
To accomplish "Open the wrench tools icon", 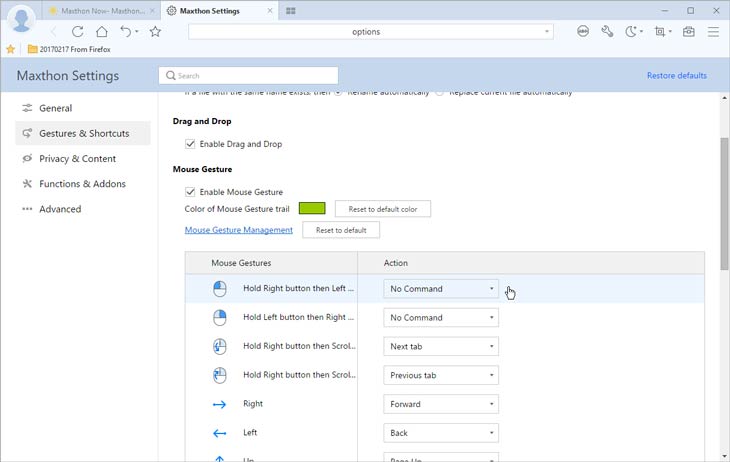I will (x=607, y=31).
